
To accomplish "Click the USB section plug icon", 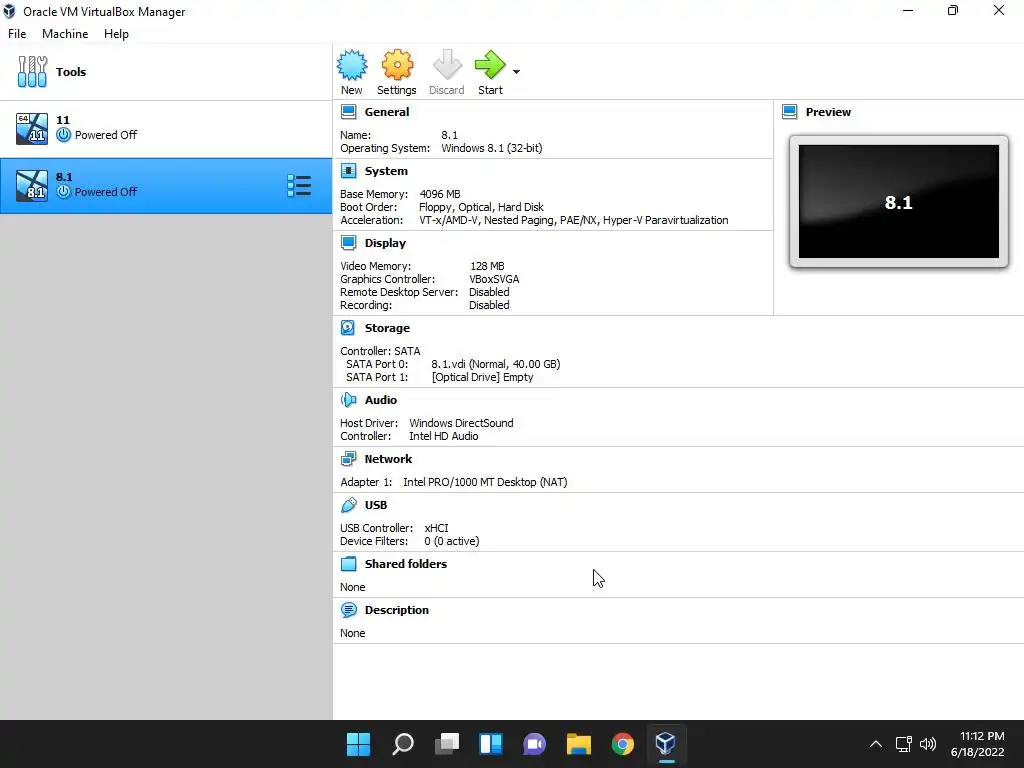I will 349,505.
